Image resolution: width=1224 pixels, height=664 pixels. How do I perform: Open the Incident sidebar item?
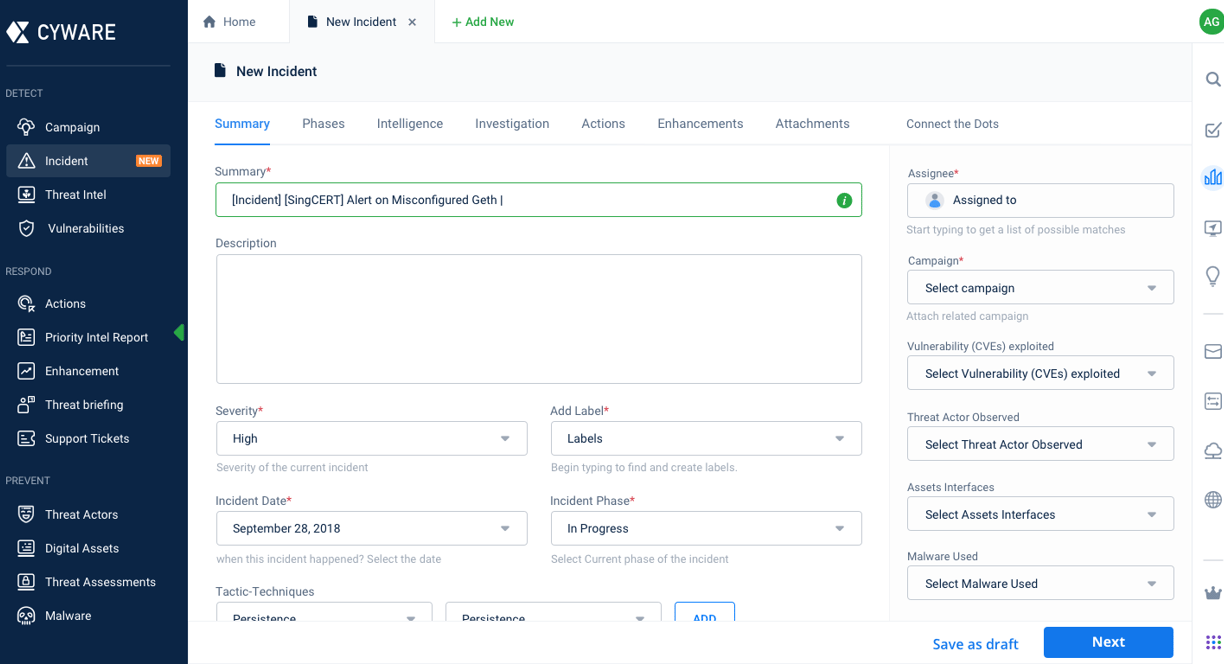point(88,161)
